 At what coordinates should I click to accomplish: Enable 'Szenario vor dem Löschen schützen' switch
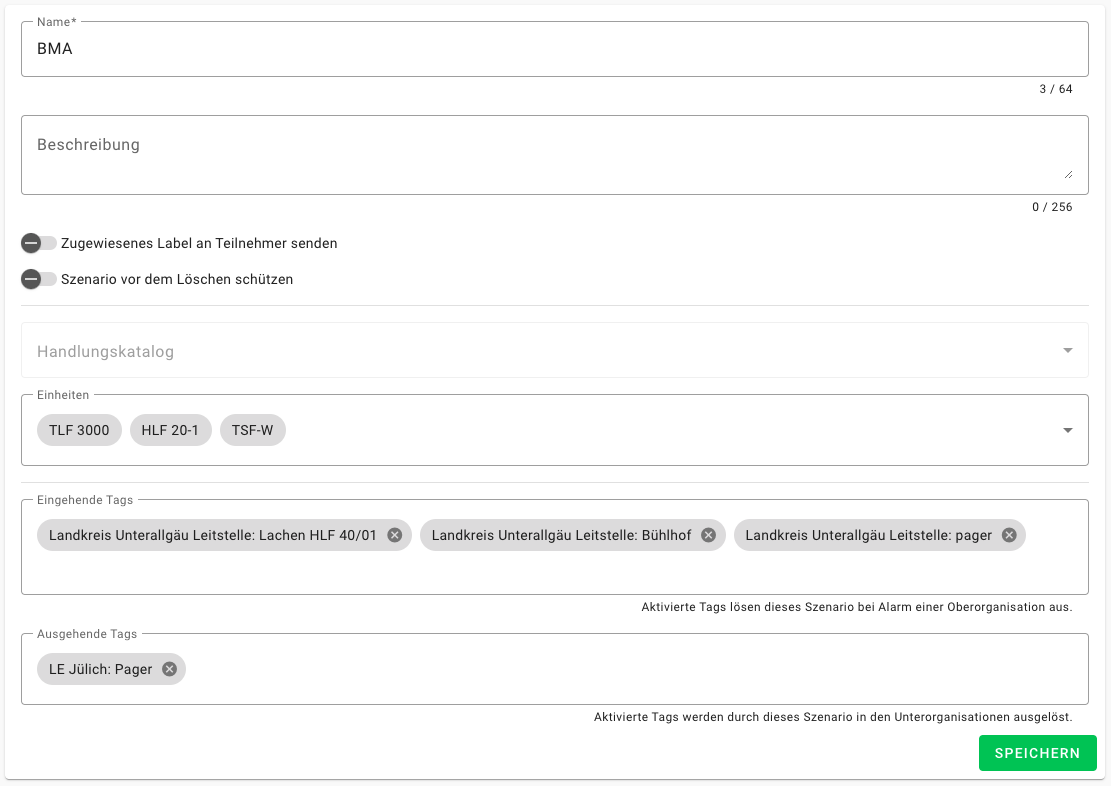(x=39, y=279)
